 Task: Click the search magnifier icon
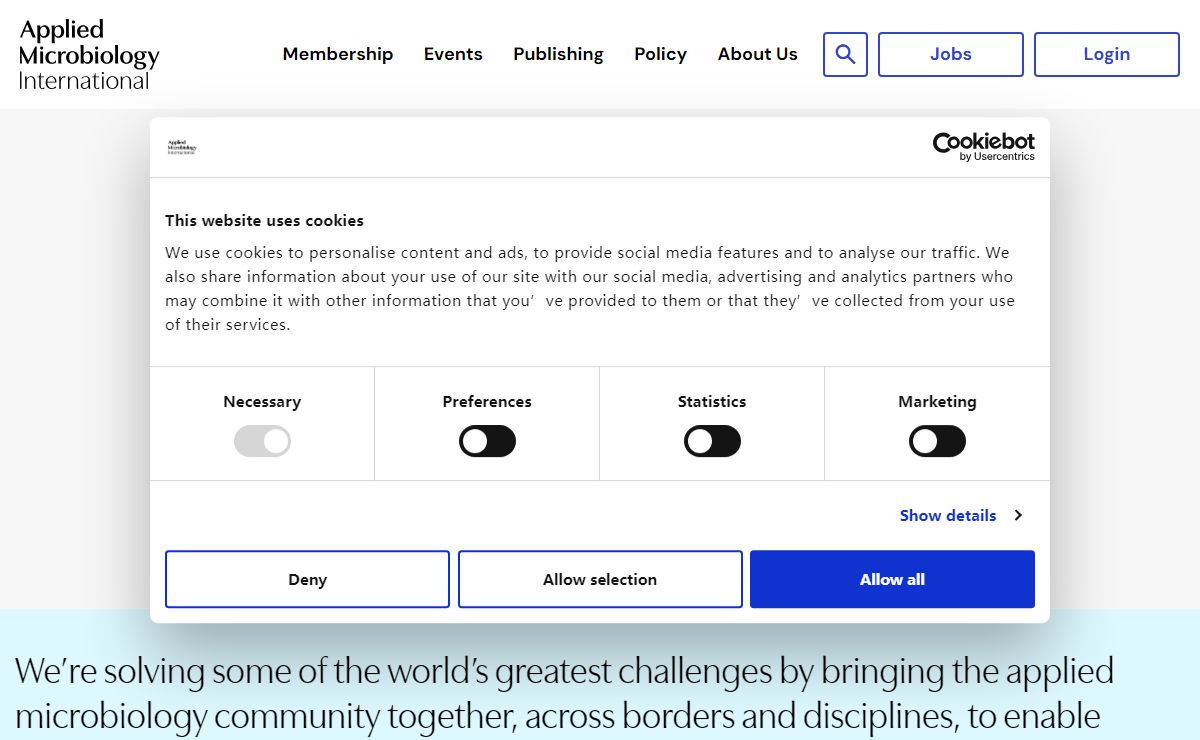coord(845,54)
